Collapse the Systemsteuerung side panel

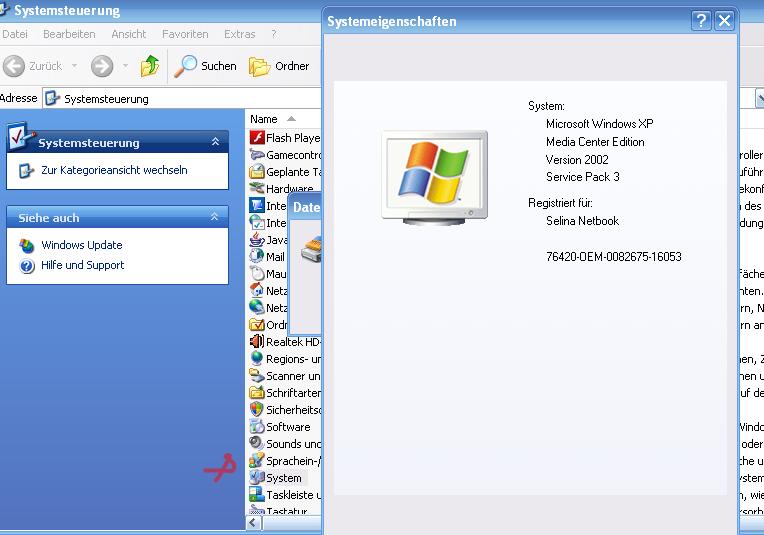tap(215, 142)
